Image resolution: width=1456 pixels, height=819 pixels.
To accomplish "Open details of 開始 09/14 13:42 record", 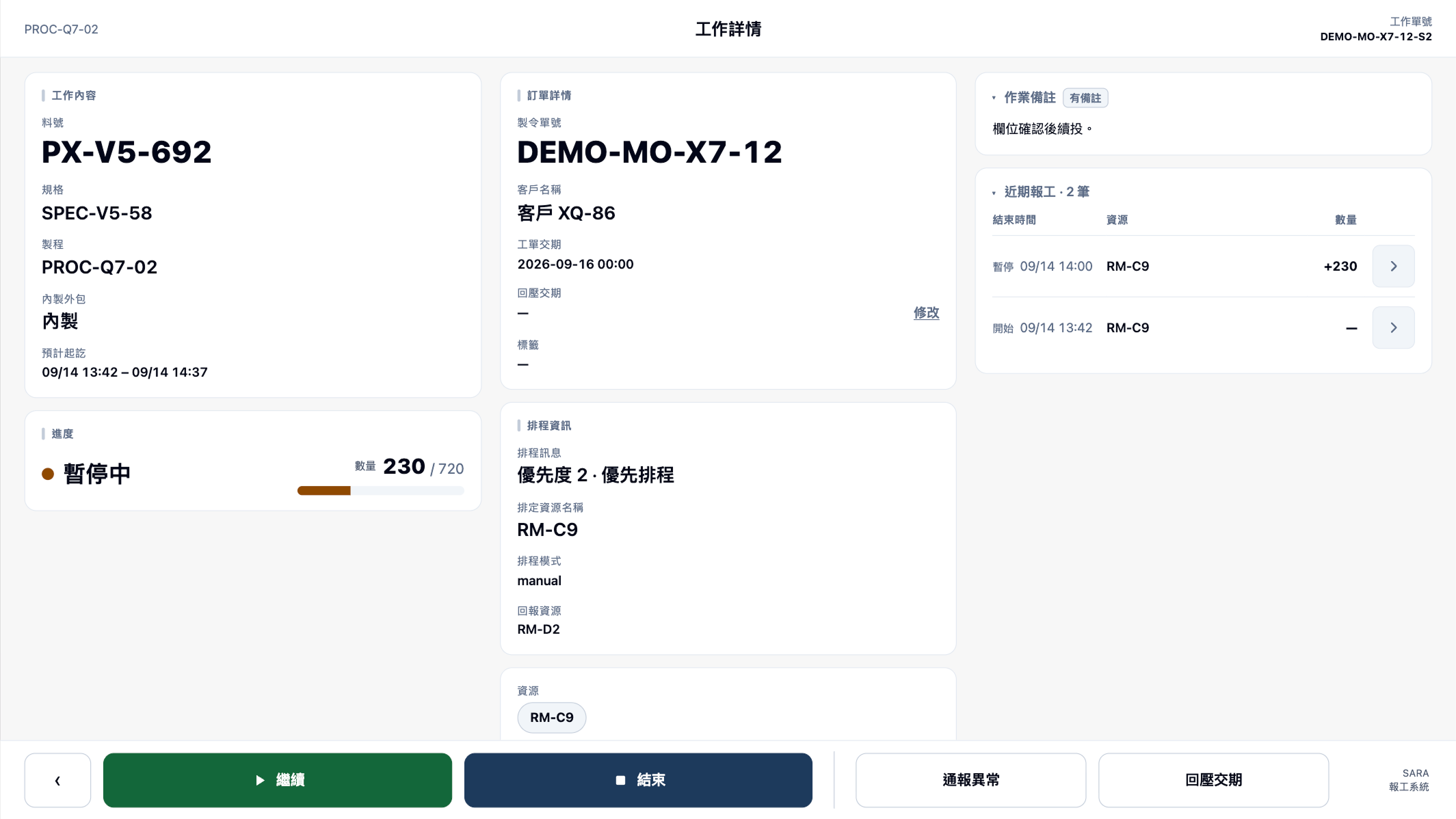I will click(1393, 327).
